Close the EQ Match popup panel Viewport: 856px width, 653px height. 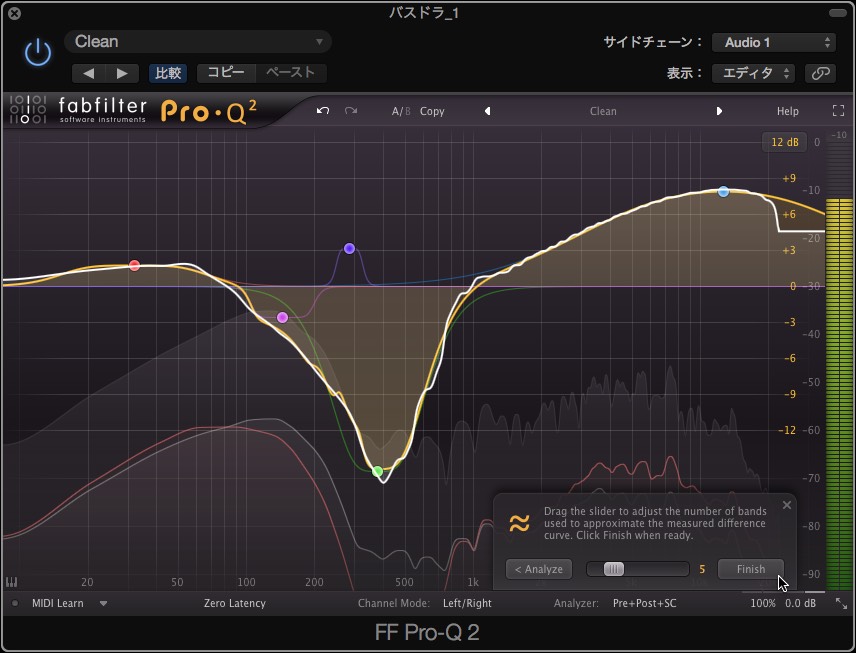787,505
